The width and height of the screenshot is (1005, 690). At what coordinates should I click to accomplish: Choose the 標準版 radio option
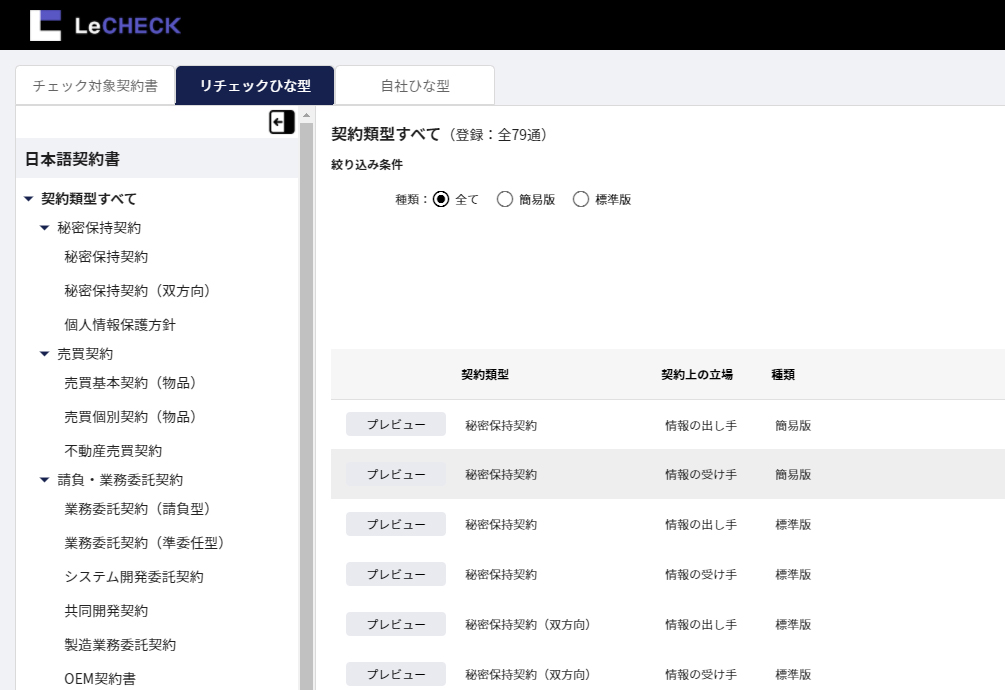tap(581, 199)
